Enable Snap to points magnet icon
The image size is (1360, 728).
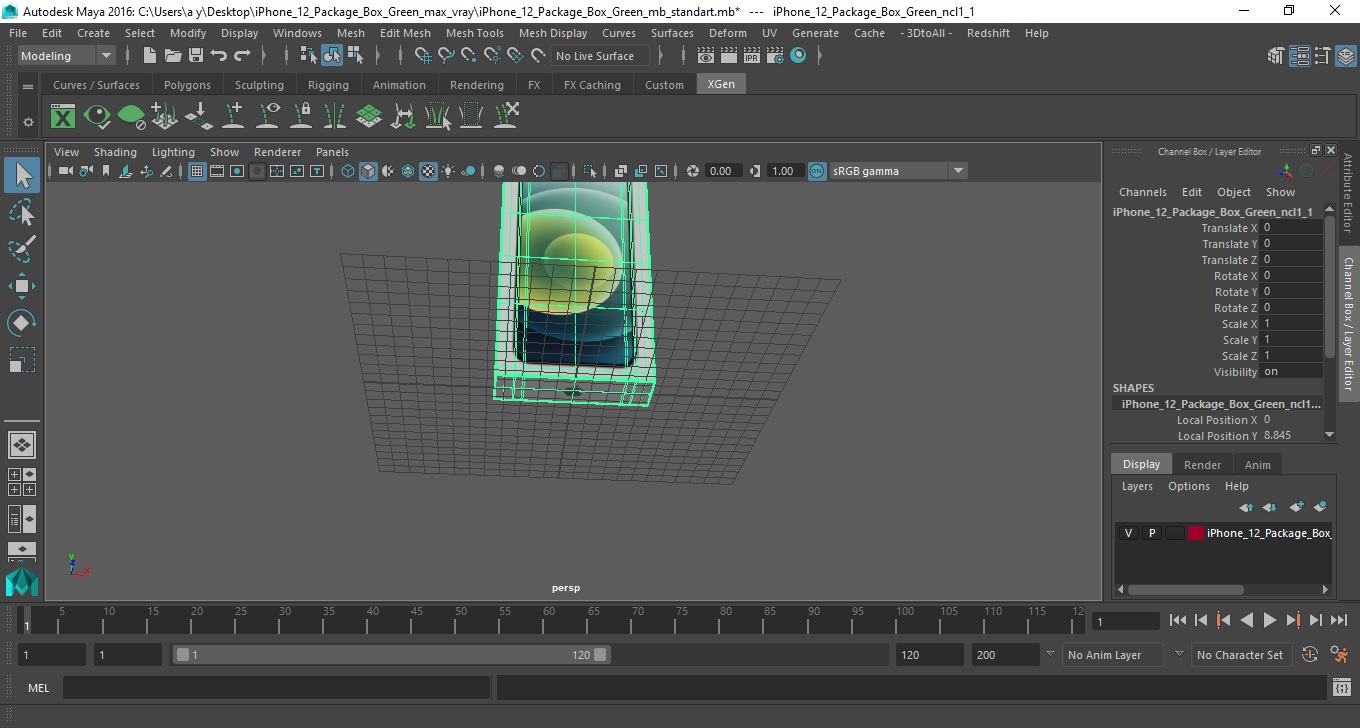click(469, 56)
